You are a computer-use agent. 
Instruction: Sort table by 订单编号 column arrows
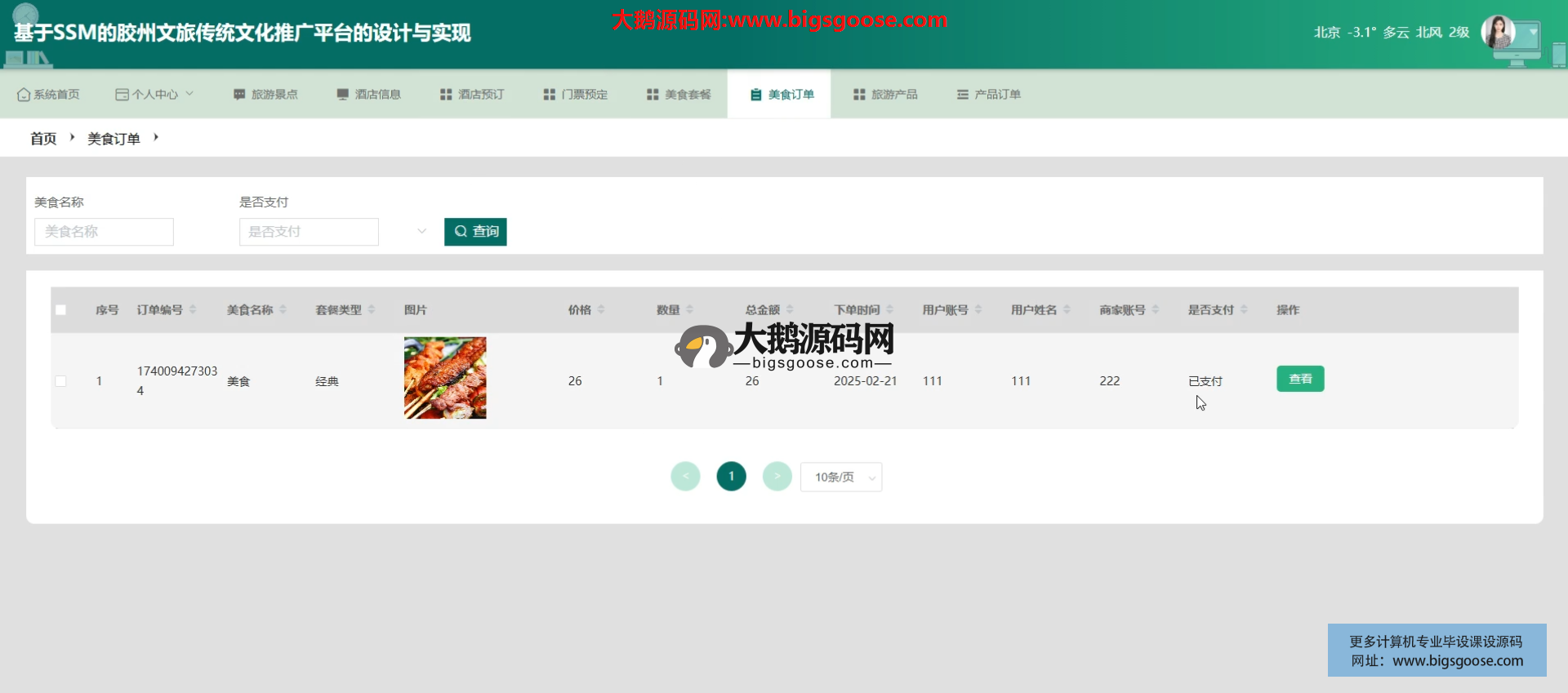pos(193,310)
